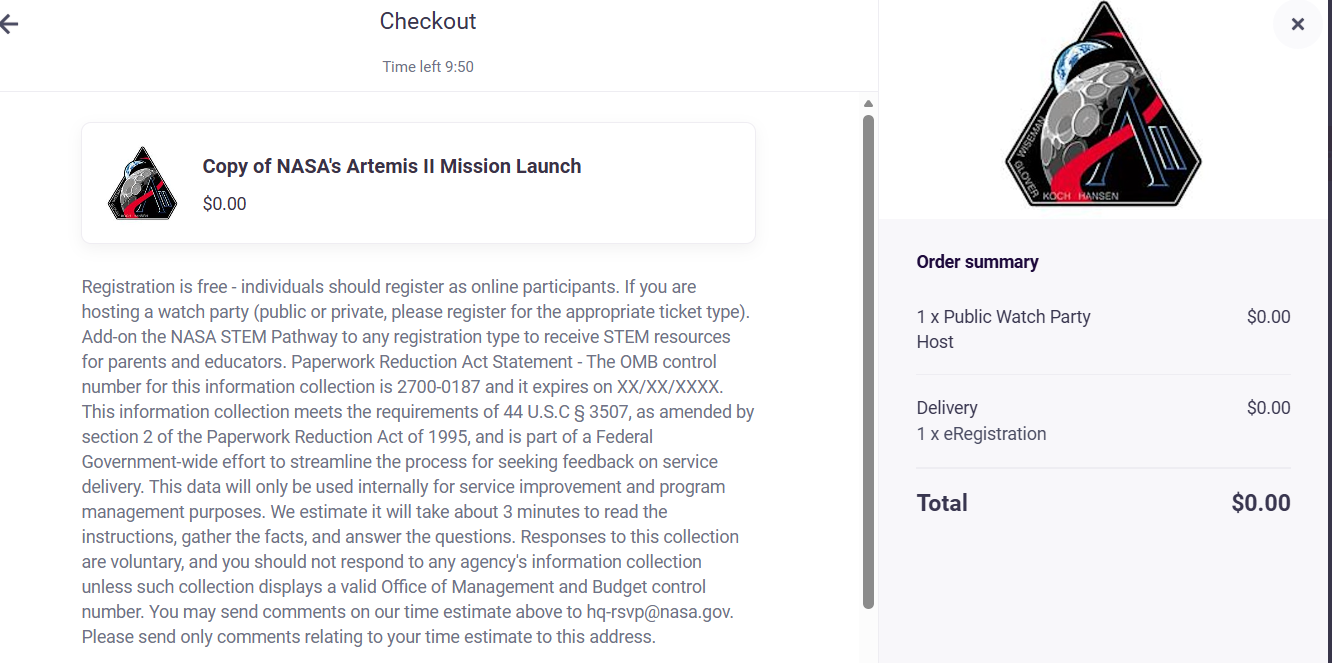Click the Checkout heading
This screenshot has width=1332, height=663.
point(428,21)
